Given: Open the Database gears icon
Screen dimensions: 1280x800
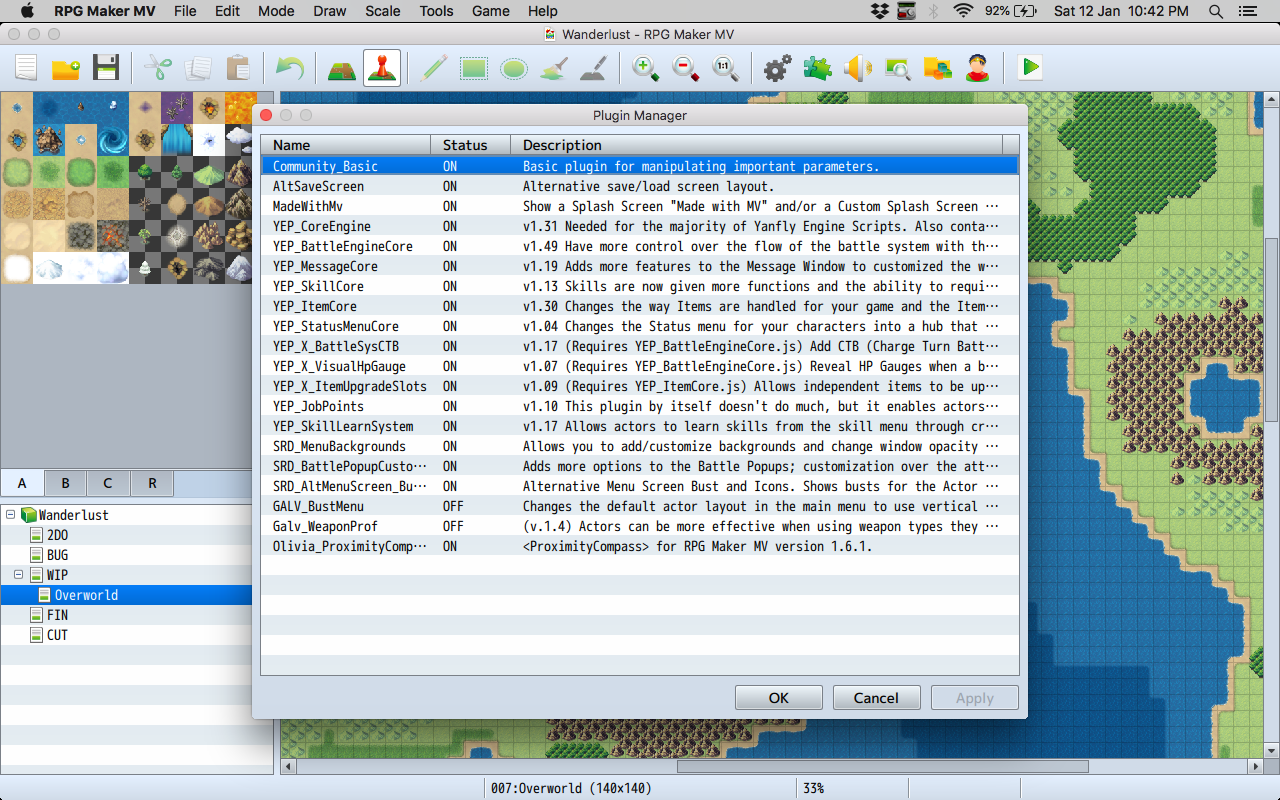Looking at the screenshot, I should (x=778, y=68).
